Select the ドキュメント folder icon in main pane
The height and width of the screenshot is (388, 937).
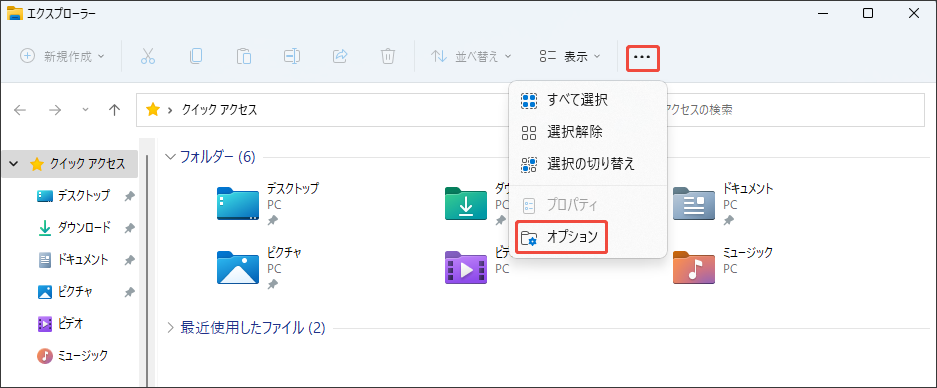694,203
